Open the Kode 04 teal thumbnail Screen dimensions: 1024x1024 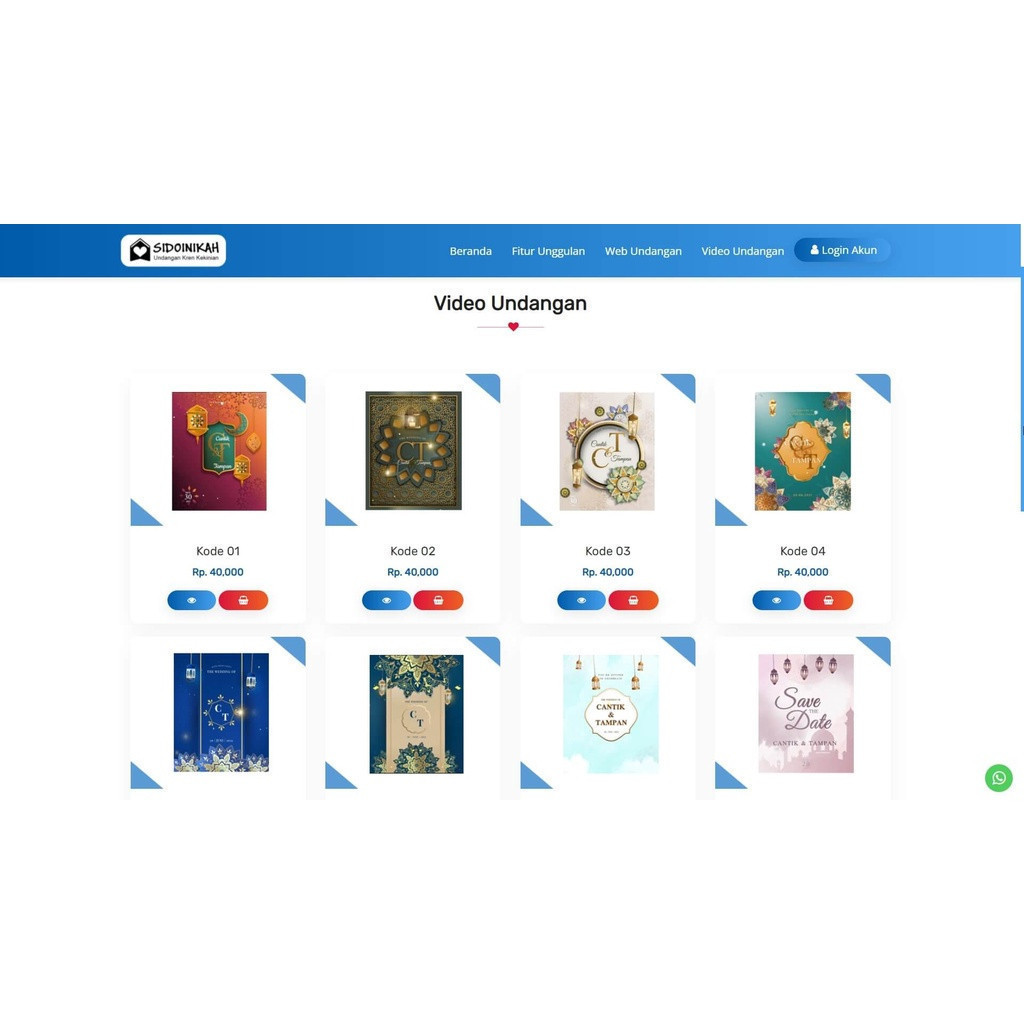pyautogui.click(x=803, y=451)
